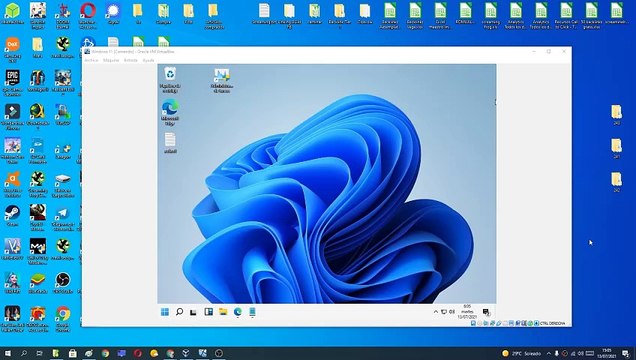
Task: Select the text document on the guest desktop
Action: pyautogui.click(x=170, y=143)
